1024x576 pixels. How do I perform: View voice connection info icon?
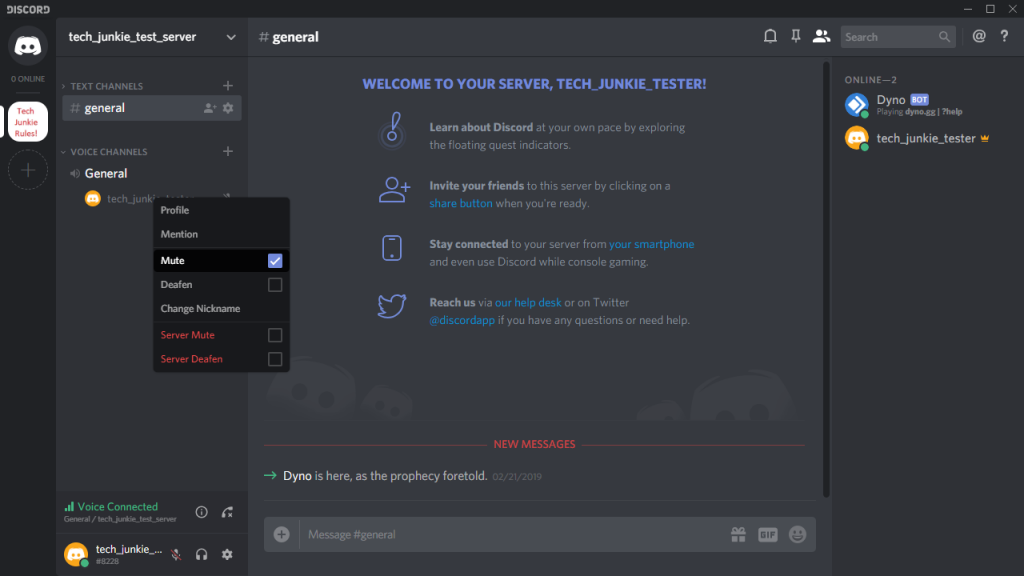tap(201, 512)
